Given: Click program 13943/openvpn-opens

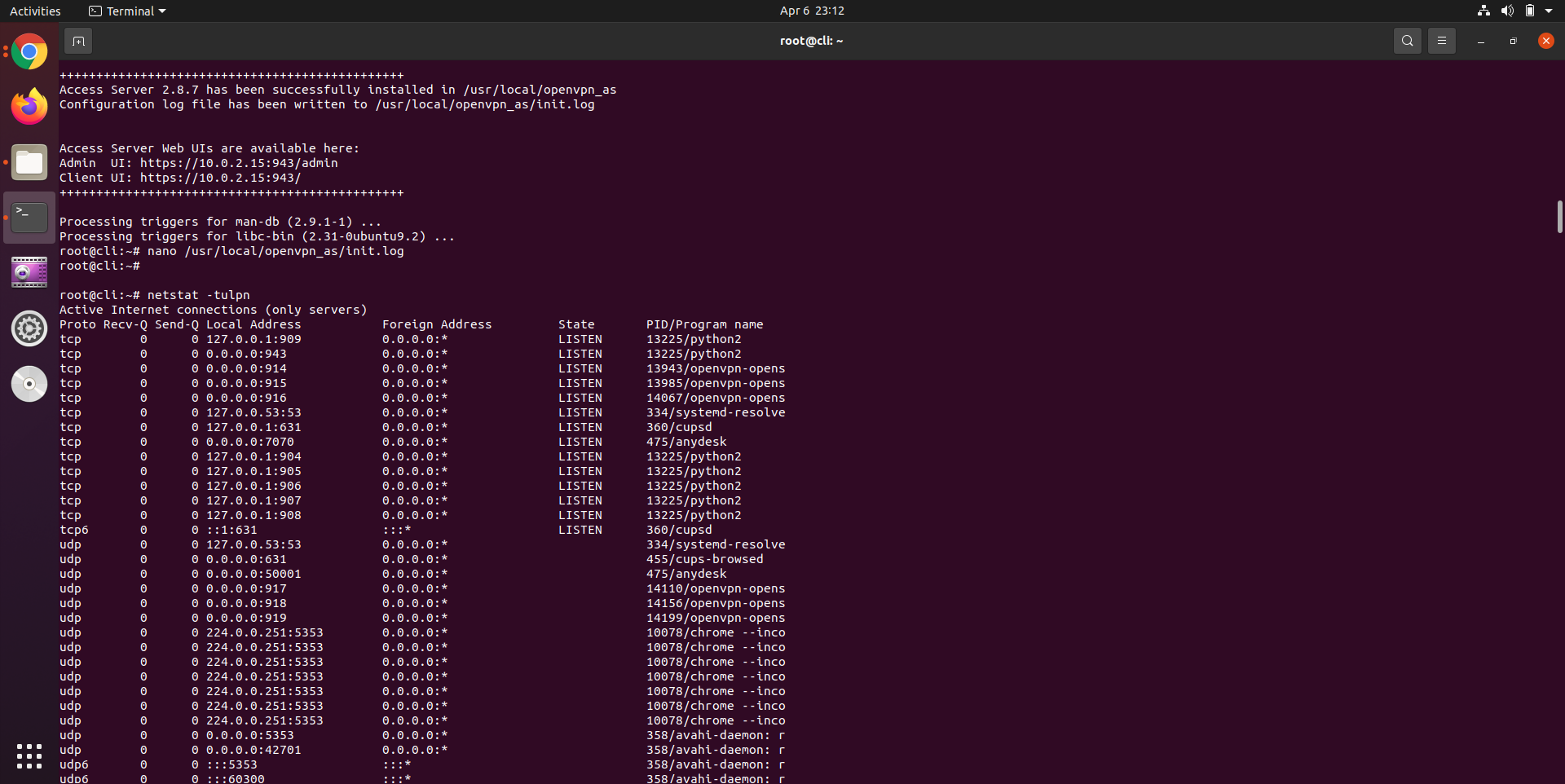Looking at the screenshot, I should pyautogui.click(x=716, y=368).
